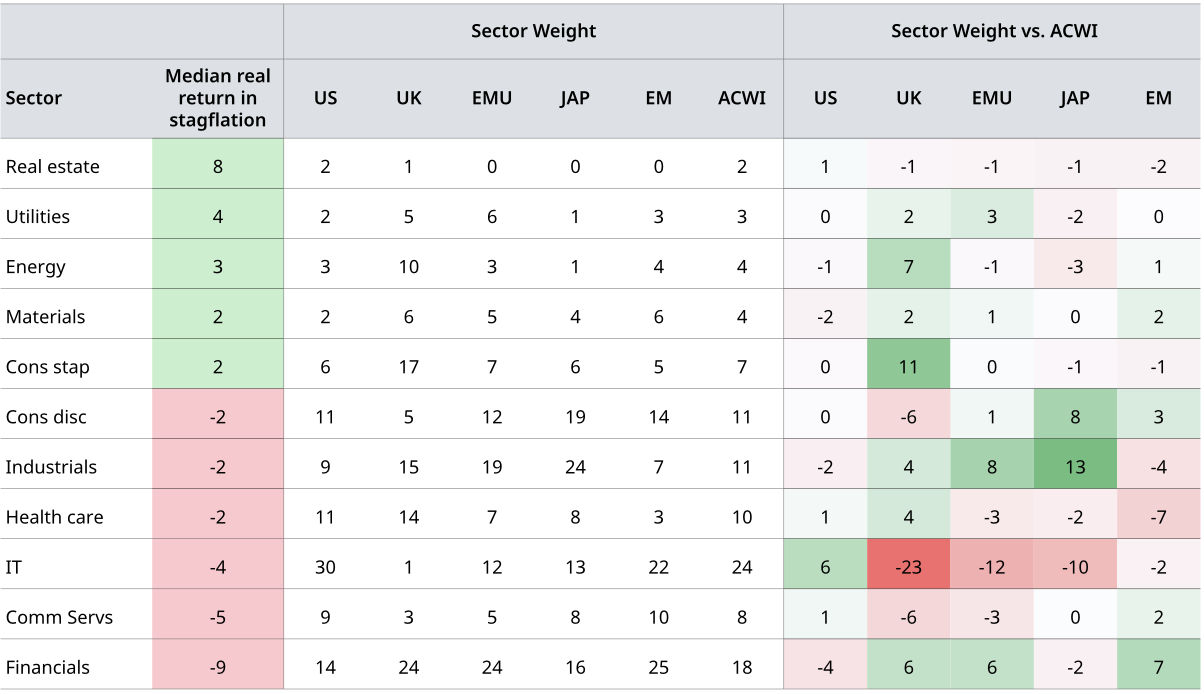1204x694 pixels.
Task: Select the Cons disc row label
Action: (x=46, y=417)
